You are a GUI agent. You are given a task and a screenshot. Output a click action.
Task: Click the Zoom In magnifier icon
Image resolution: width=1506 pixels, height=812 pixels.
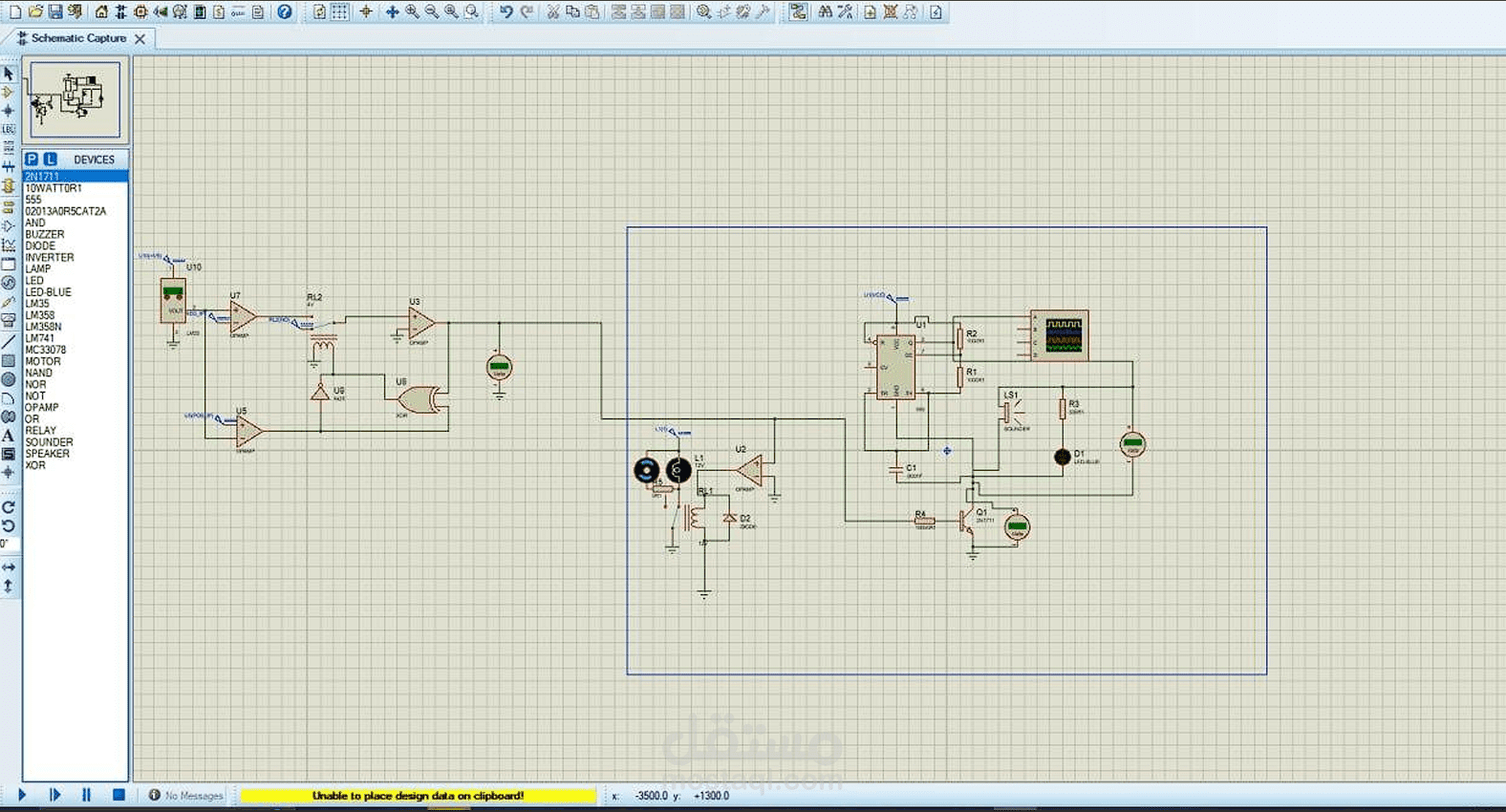412,11
